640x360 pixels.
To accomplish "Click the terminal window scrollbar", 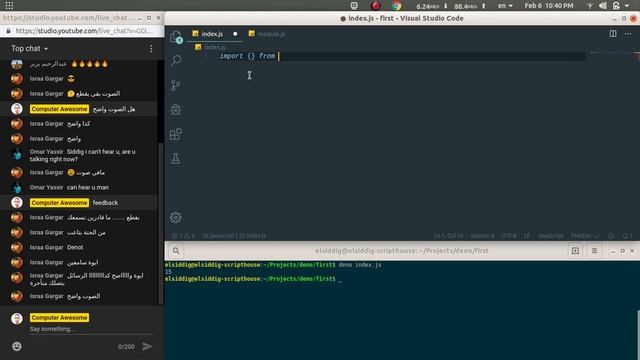I will click(x=638, y=335).
